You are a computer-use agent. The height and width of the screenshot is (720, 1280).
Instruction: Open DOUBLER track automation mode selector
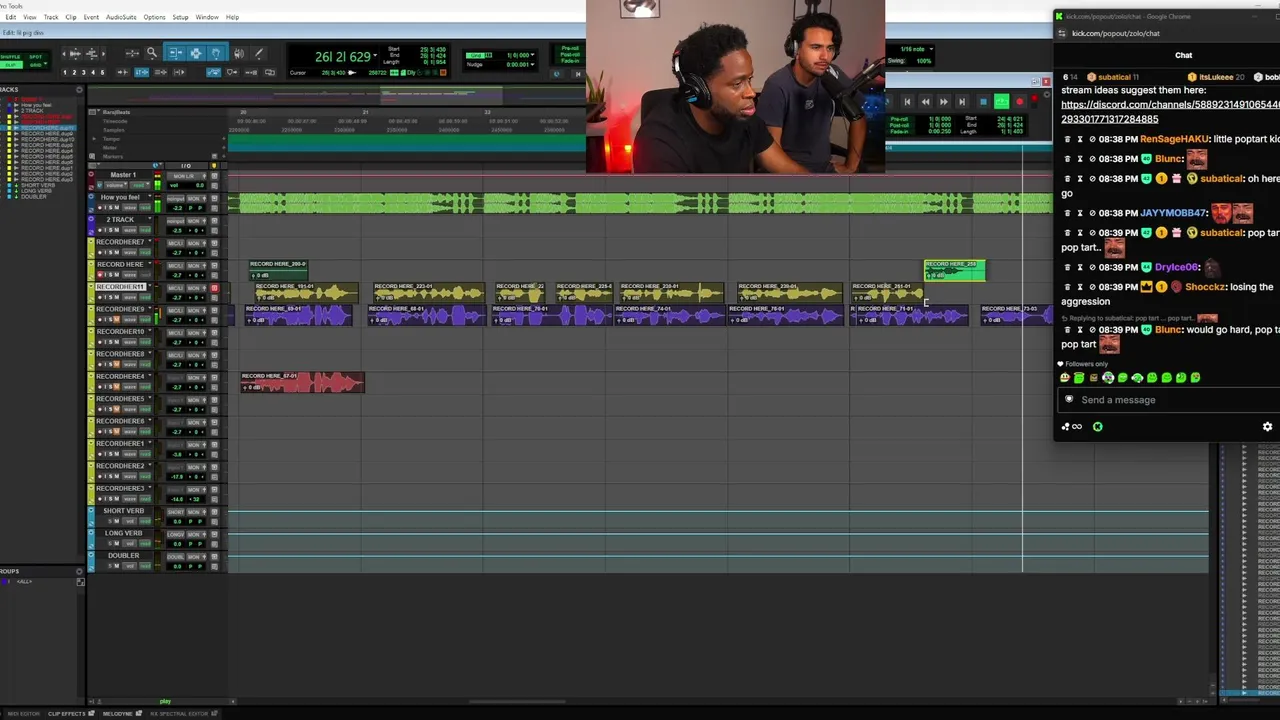tap(145, 566)
